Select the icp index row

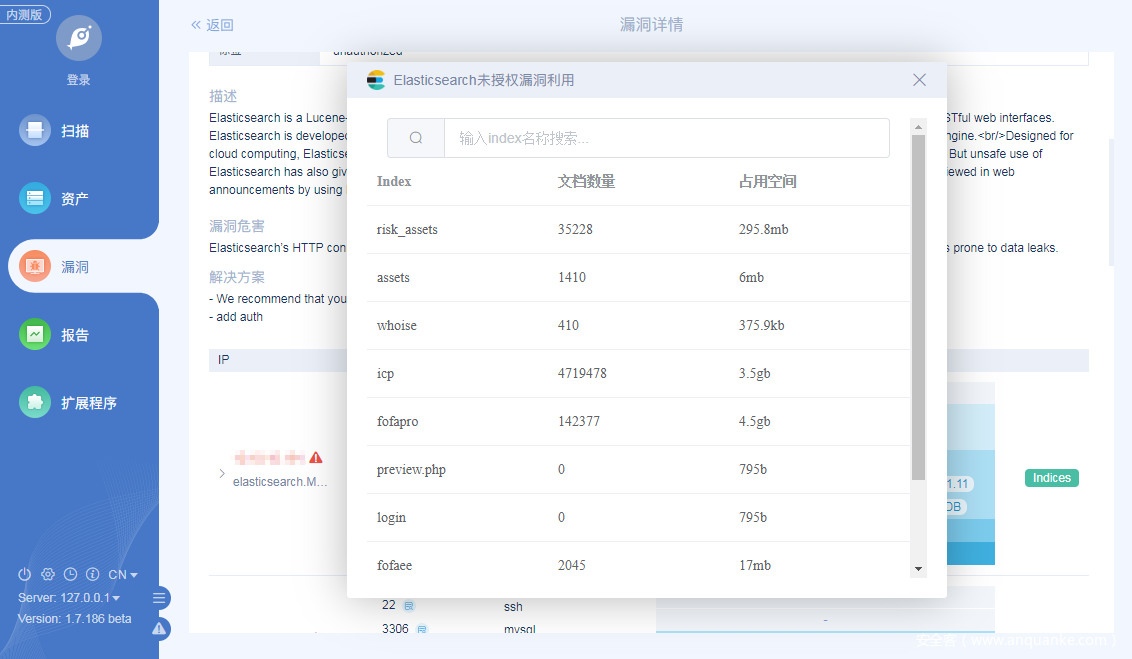click(x=638, y=373)
